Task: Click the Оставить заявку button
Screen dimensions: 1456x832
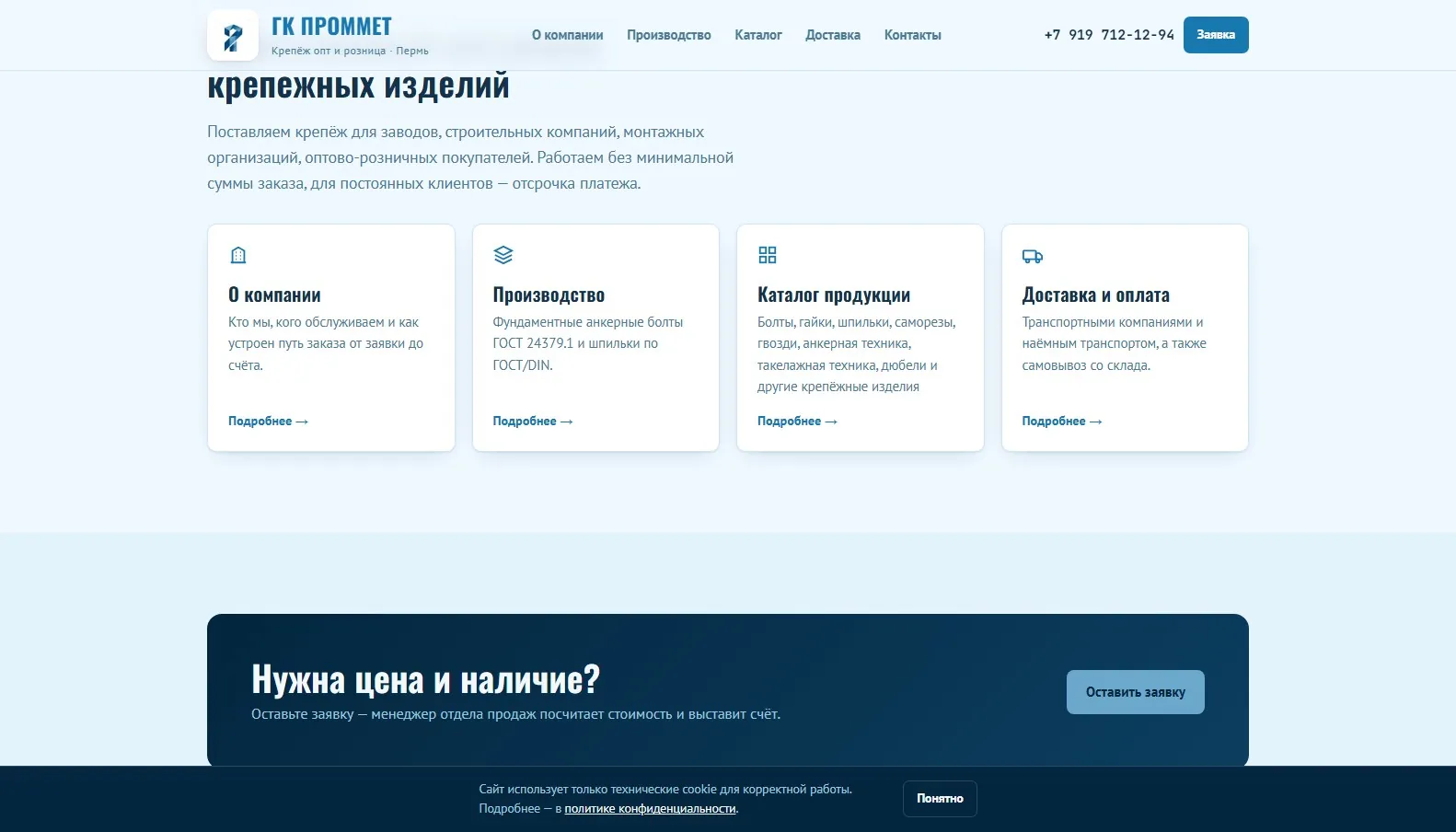Action: pos(1136,692)
